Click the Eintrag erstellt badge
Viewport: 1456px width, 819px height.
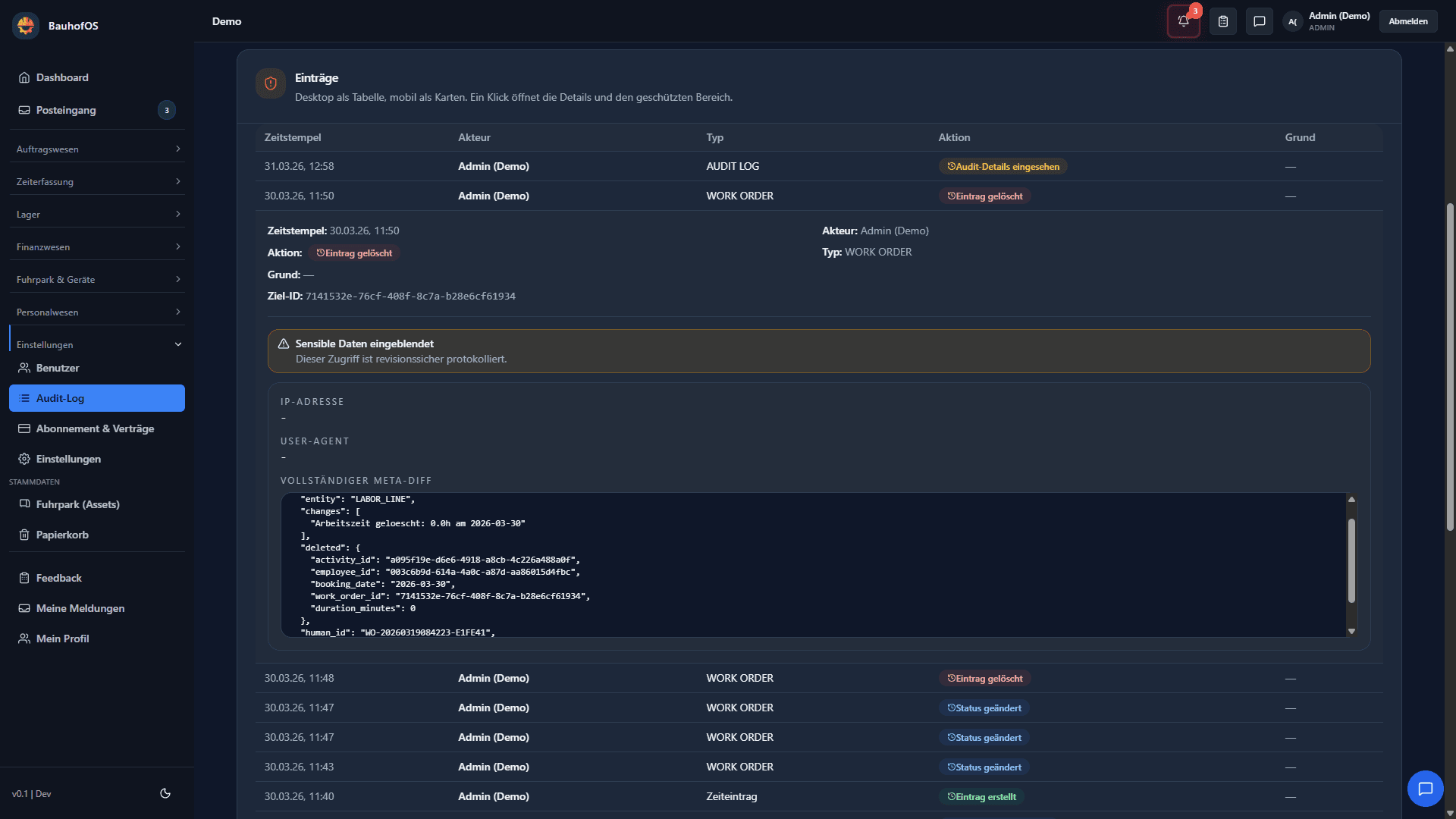(981, 796)
